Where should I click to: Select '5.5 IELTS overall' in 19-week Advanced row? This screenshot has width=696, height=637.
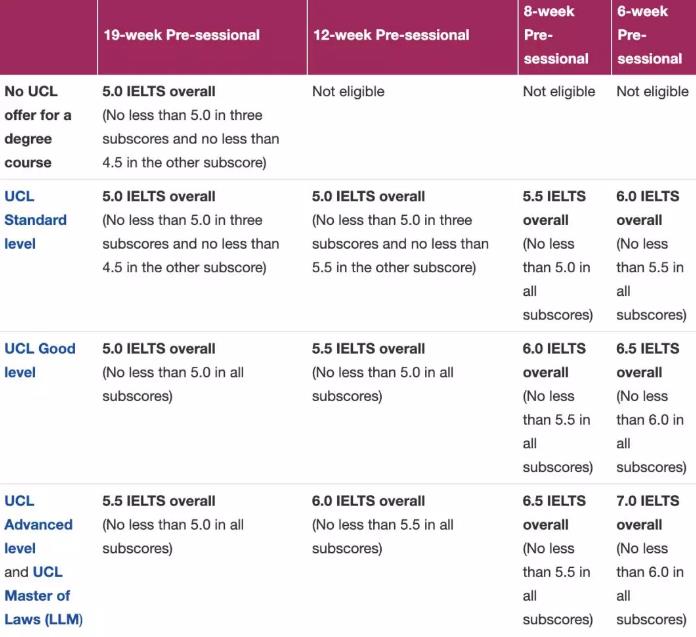point(158,500)
